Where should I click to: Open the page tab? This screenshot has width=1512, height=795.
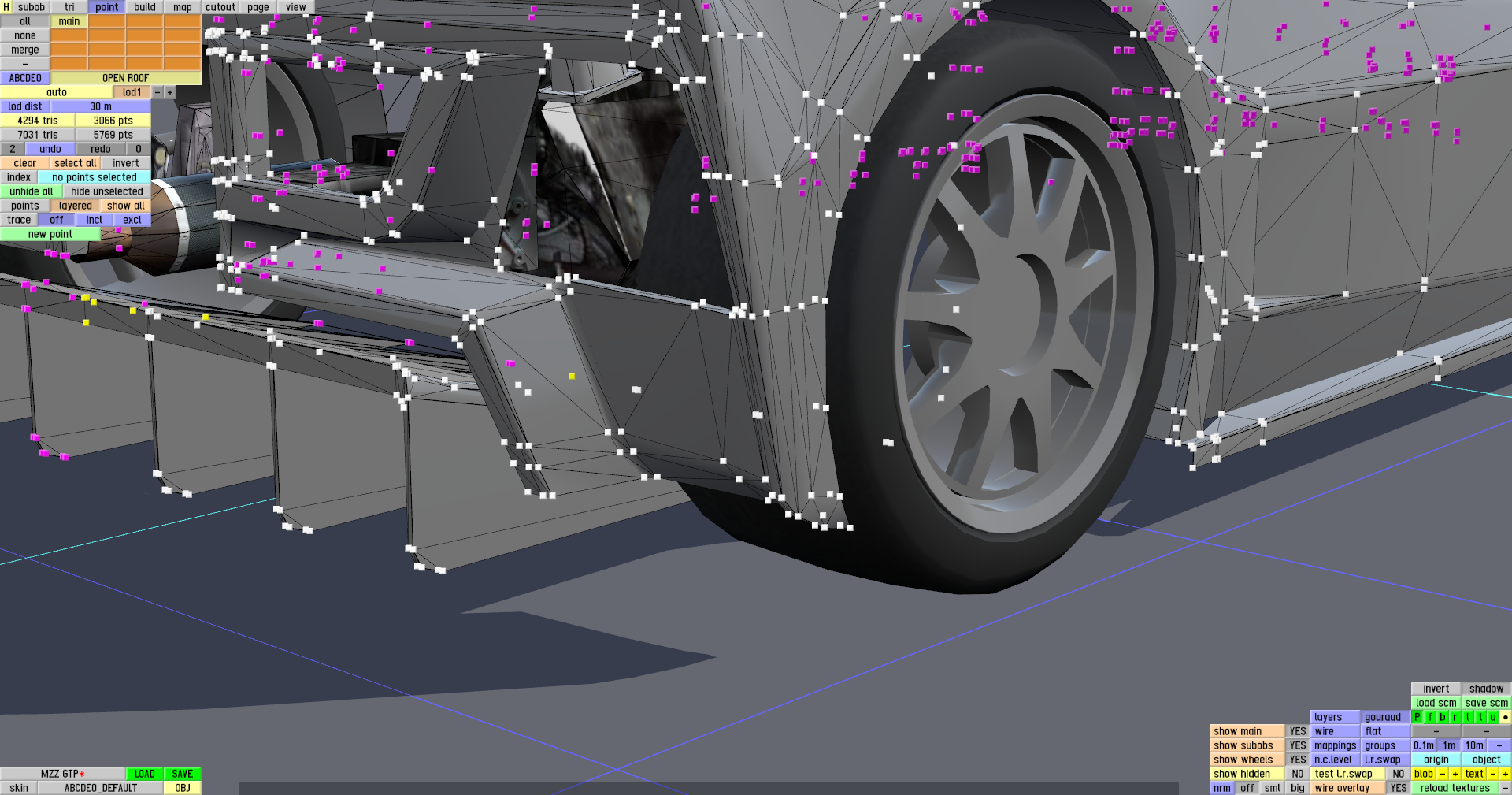[x=258, y=7]
